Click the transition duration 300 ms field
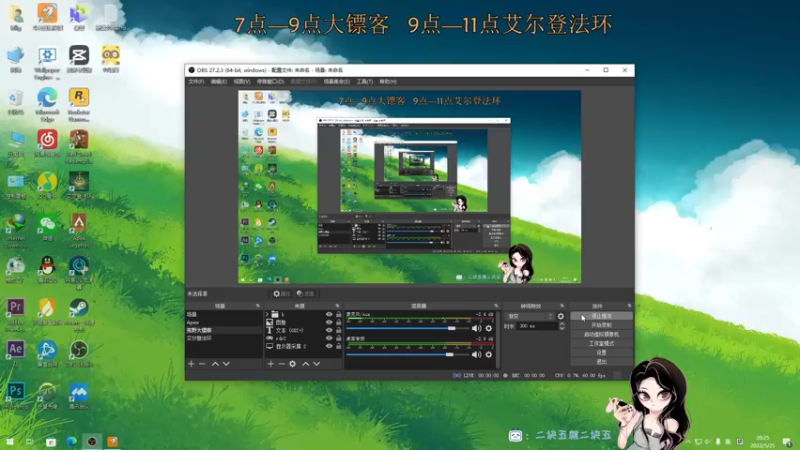The width and height of the screenshot is (800, 450). pos(537,326)
